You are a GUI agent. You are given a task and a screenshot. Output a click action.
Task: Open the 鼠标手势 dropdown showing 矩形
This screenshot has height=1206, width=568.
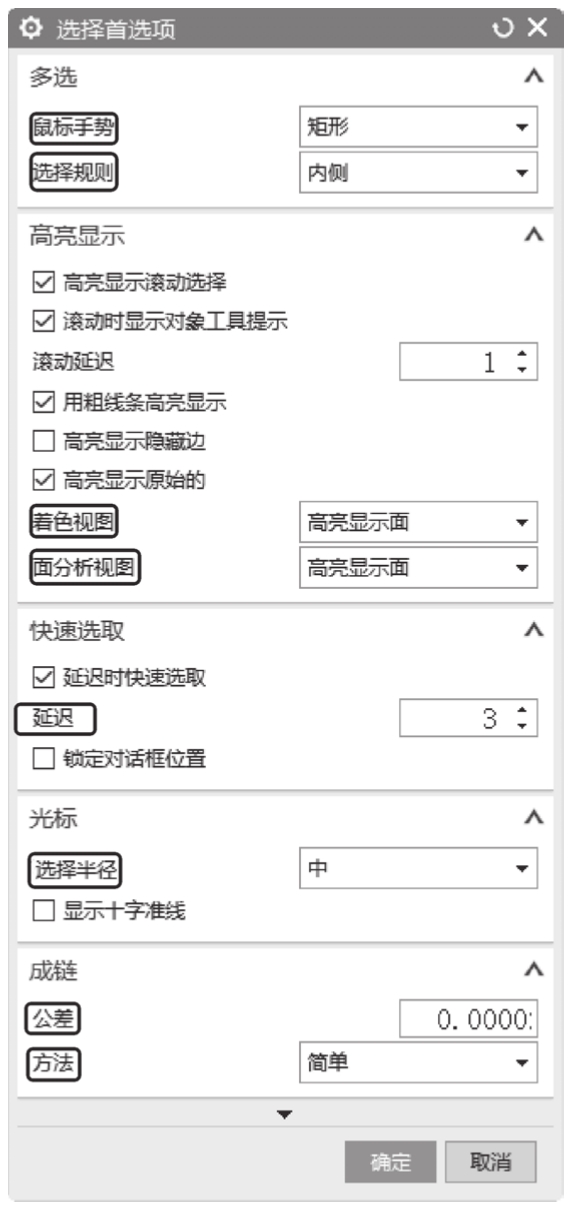click(419, 128)
